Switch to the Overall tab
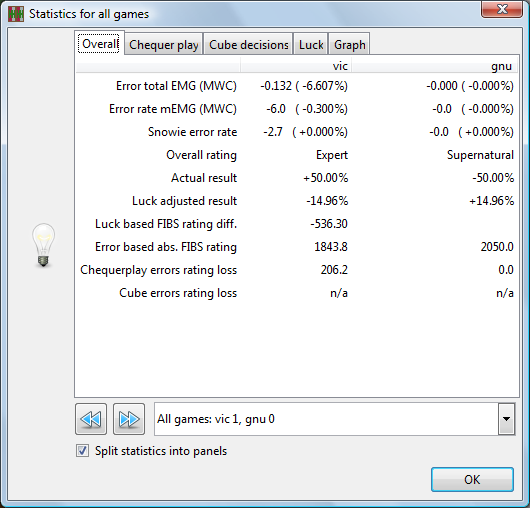This screenshot has width=530, height=508. [x=100, y=43]
